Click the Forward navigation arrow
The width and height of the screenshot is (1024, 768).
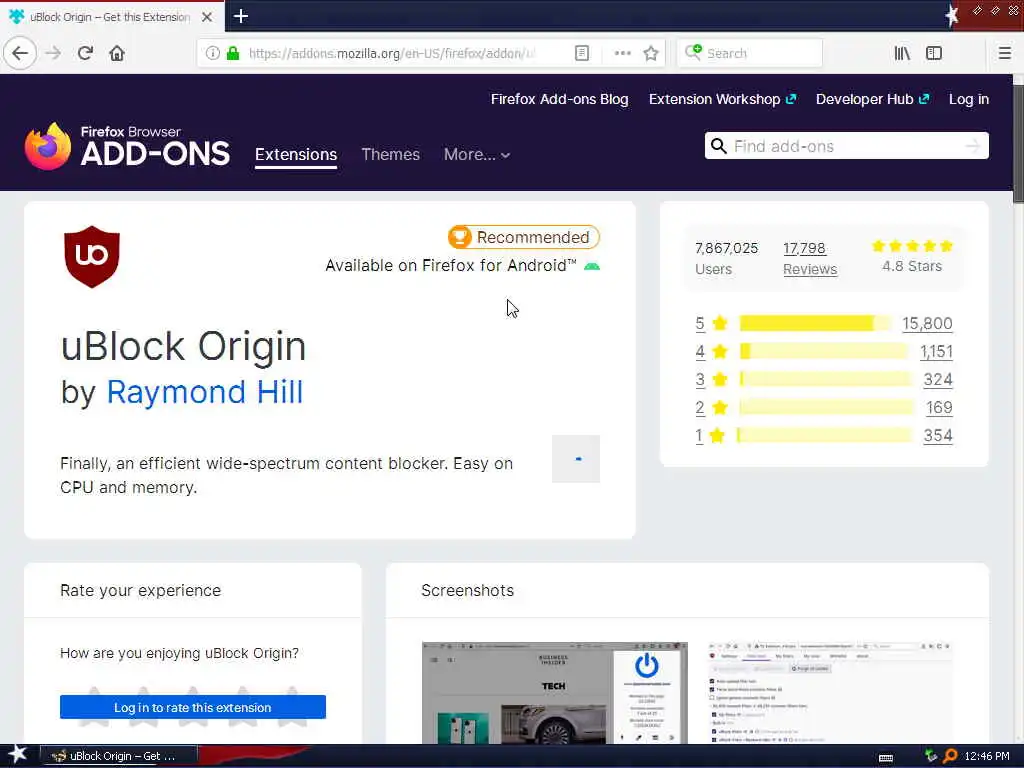tap(53, 53)
